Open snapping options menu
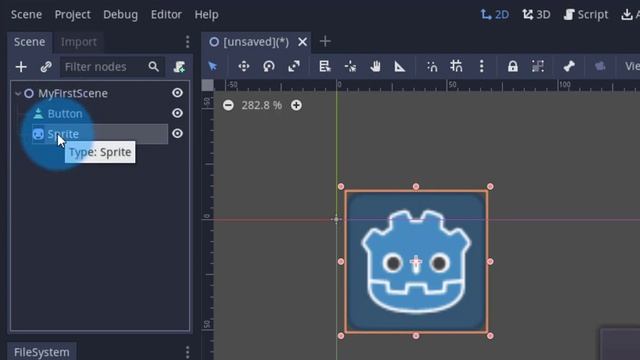640x360 pixels. (x=482, y=66)
